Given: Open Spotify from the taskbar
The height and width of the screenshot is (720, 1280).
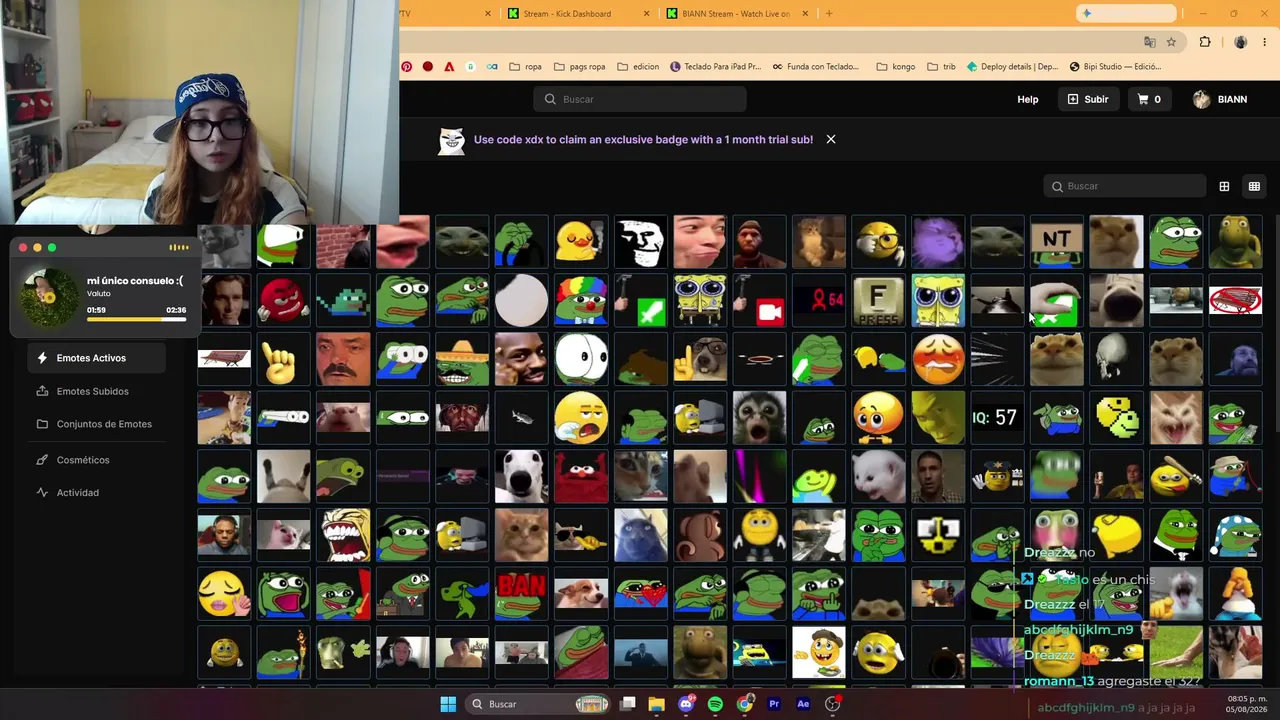Looking at the screenshot, I should click(715, 704).
